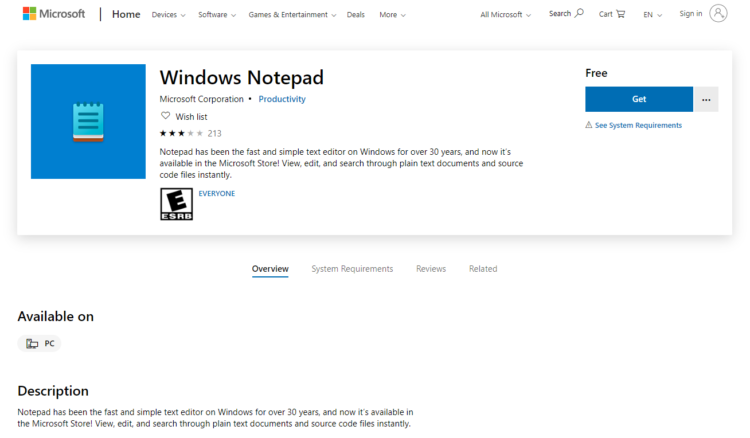750x438 pixels.
Task: Click the Sign in account avatar
Action: [x=718, y=14]
